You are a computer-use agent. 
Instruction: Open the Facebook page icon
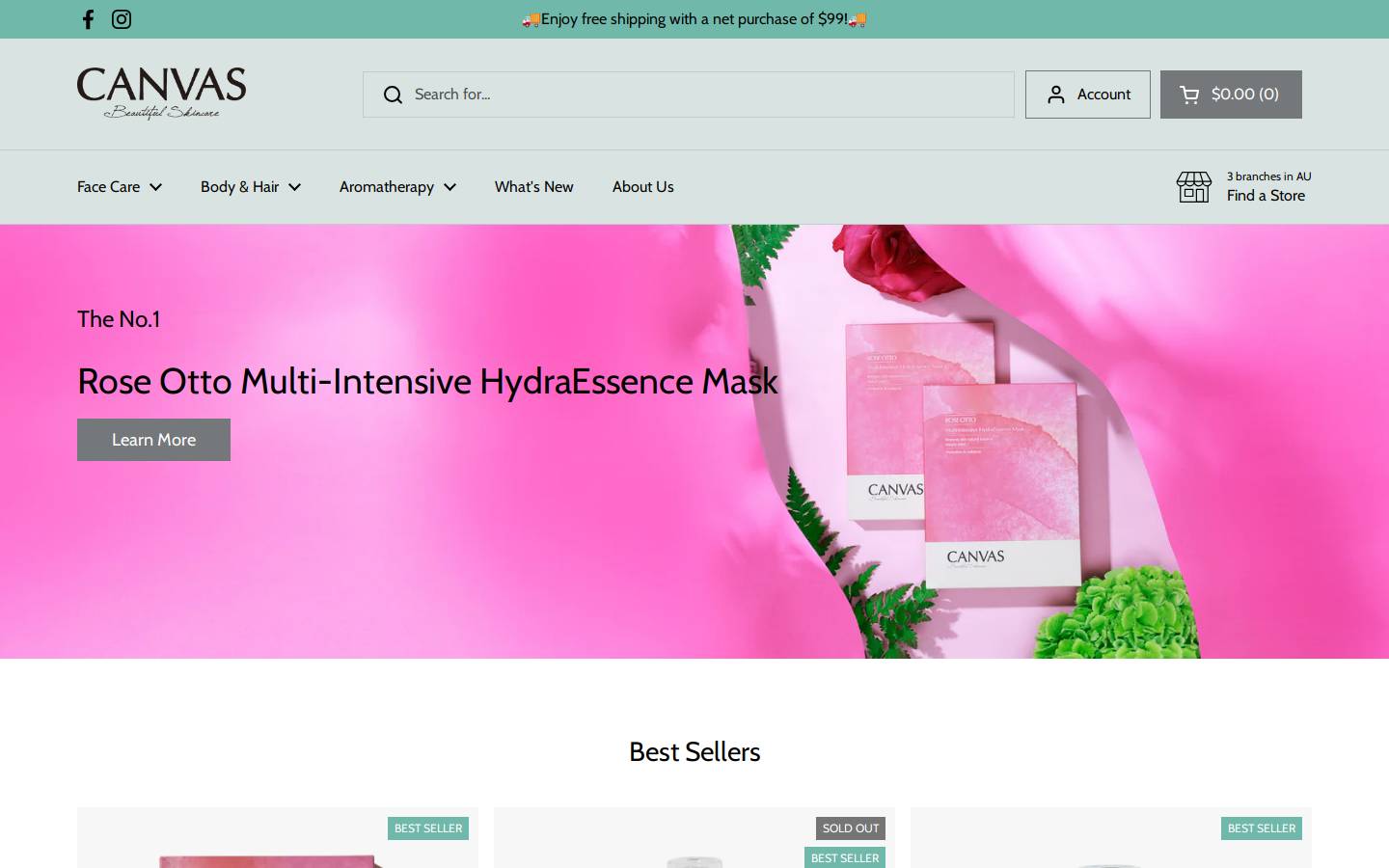88,19
